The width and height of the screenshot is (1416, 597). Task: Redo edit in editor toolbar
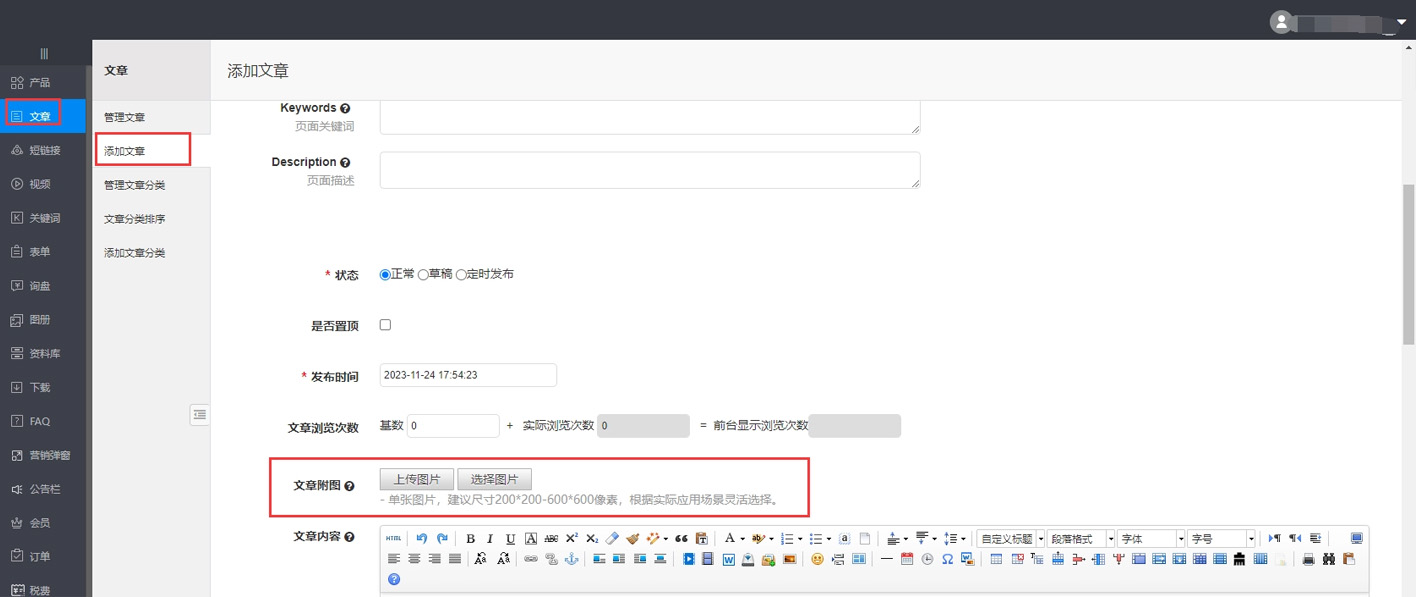tap(442, 538)
